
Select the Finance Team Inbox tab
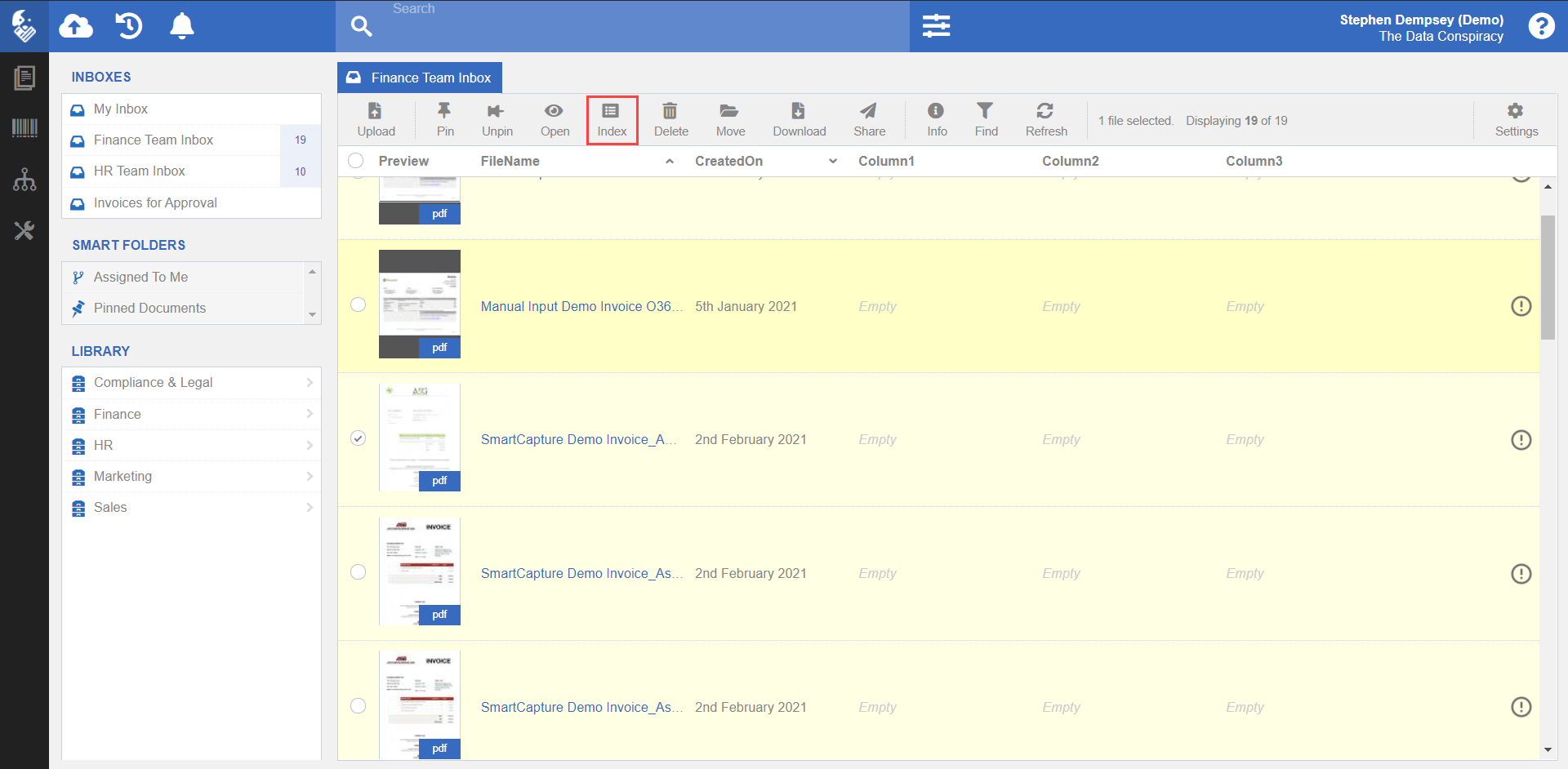click(420, 78)
